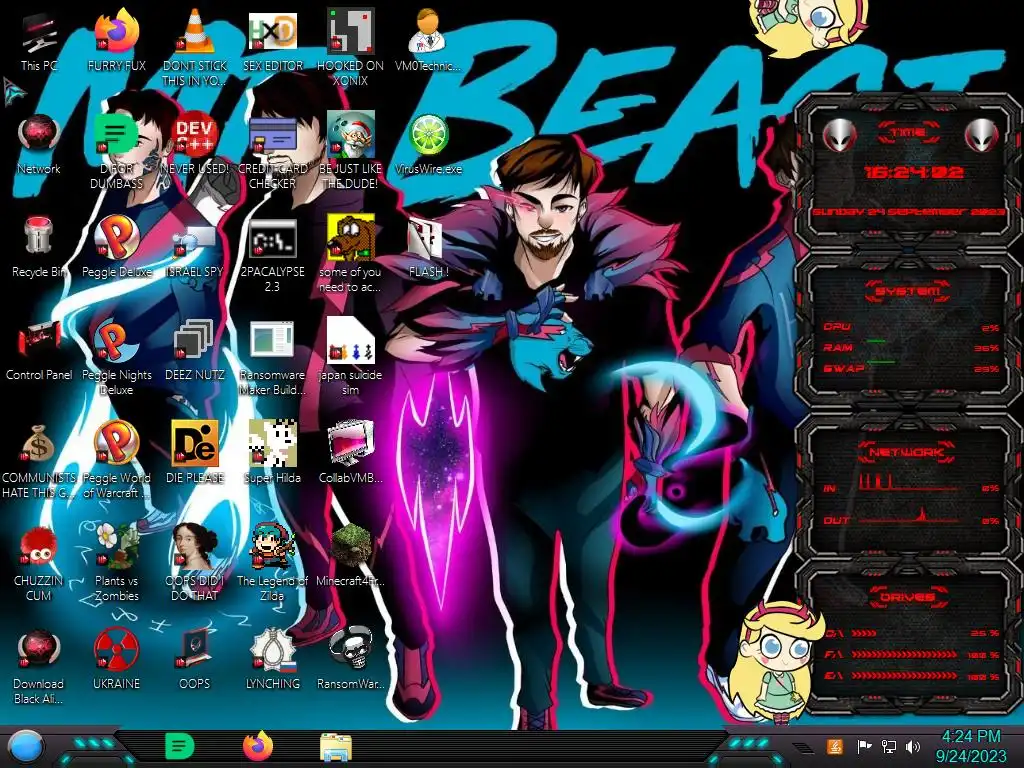Click the NETWORK gadget header

(x=907, y=452)
